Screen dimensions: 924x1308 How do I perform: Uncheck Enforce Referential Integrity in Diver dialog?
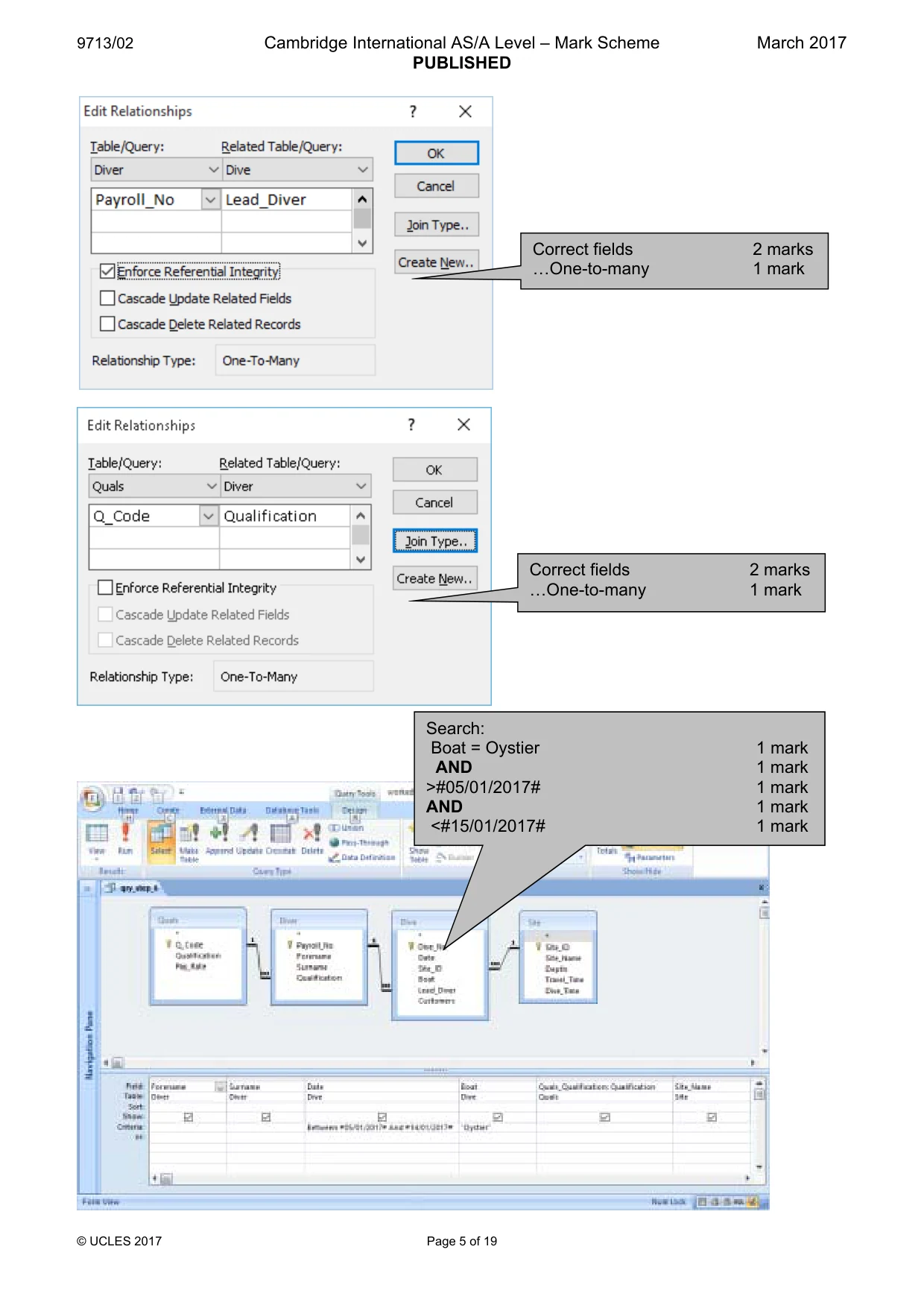click(107, 271)
